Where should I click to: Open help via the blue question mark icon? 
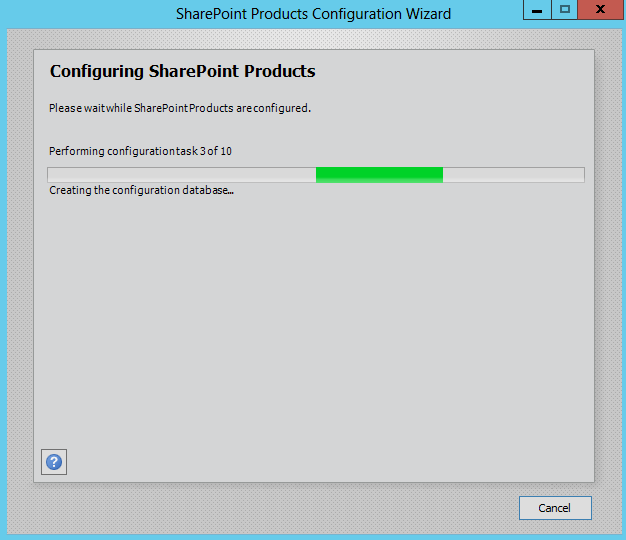click(x=54, y=462)
